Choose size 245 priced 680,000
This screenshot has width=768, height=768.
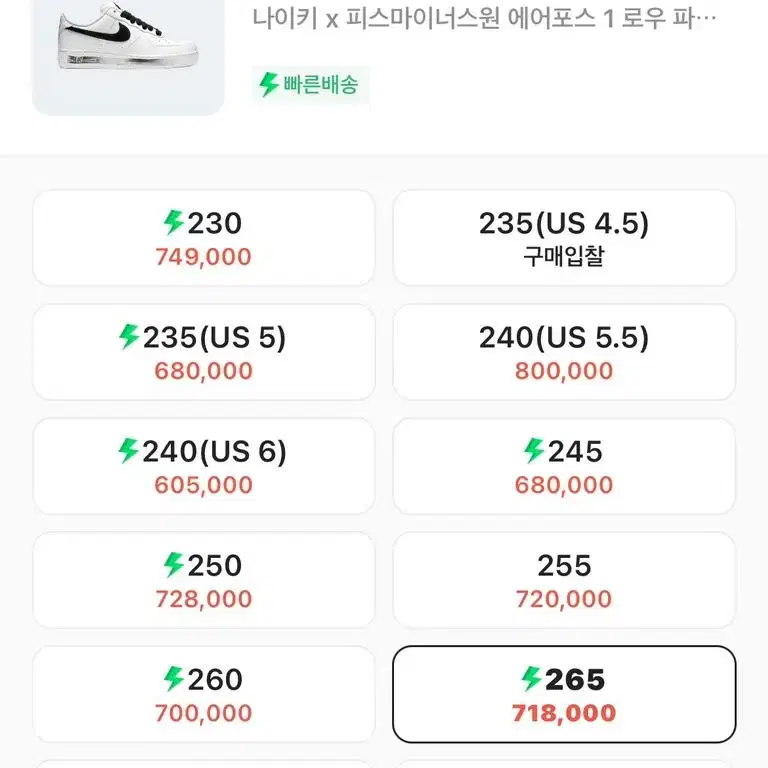click(x=564, y=466)
